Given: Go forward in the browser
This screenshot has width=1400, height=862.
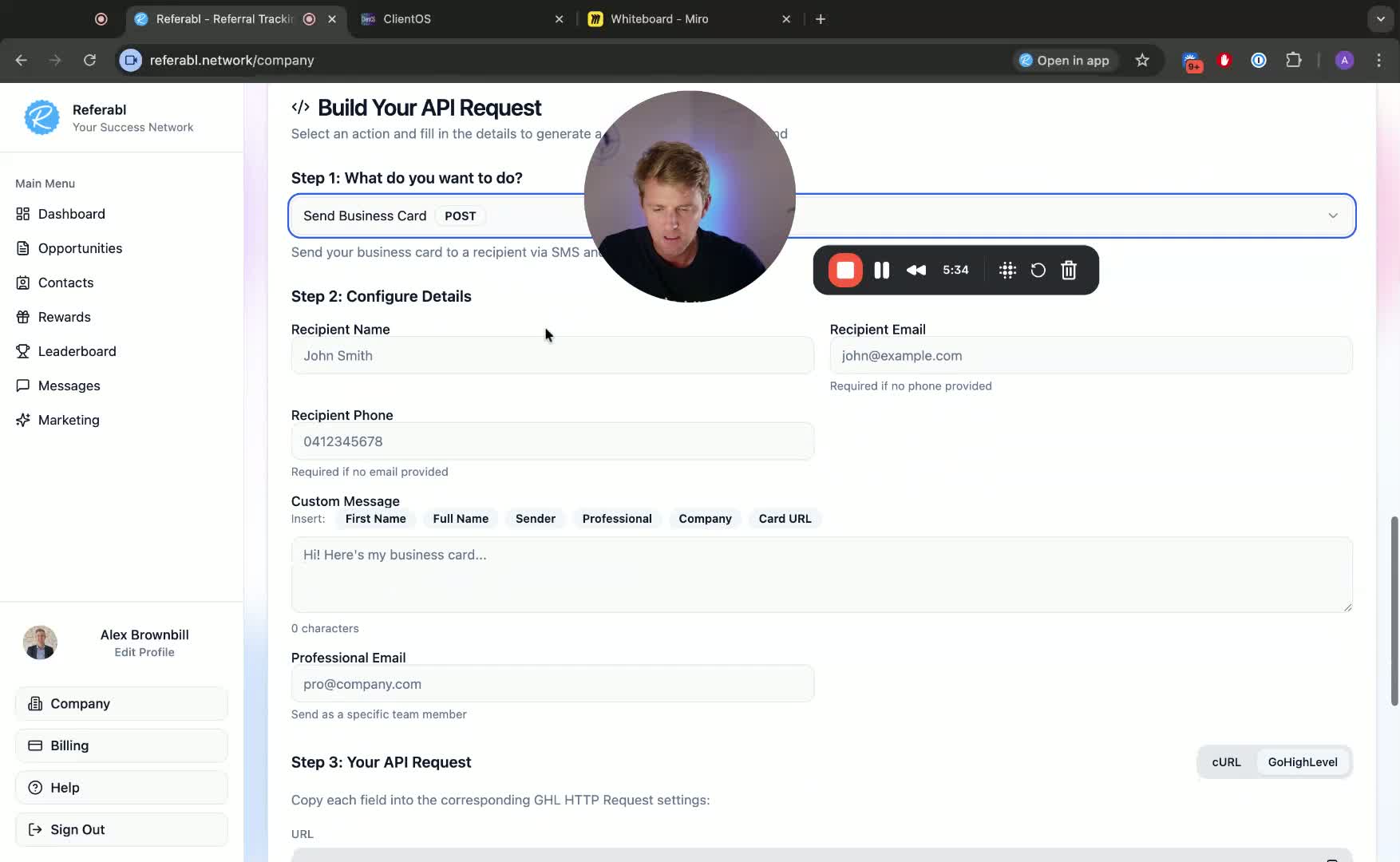Looking at the screenshot, I should click(55, 60).
